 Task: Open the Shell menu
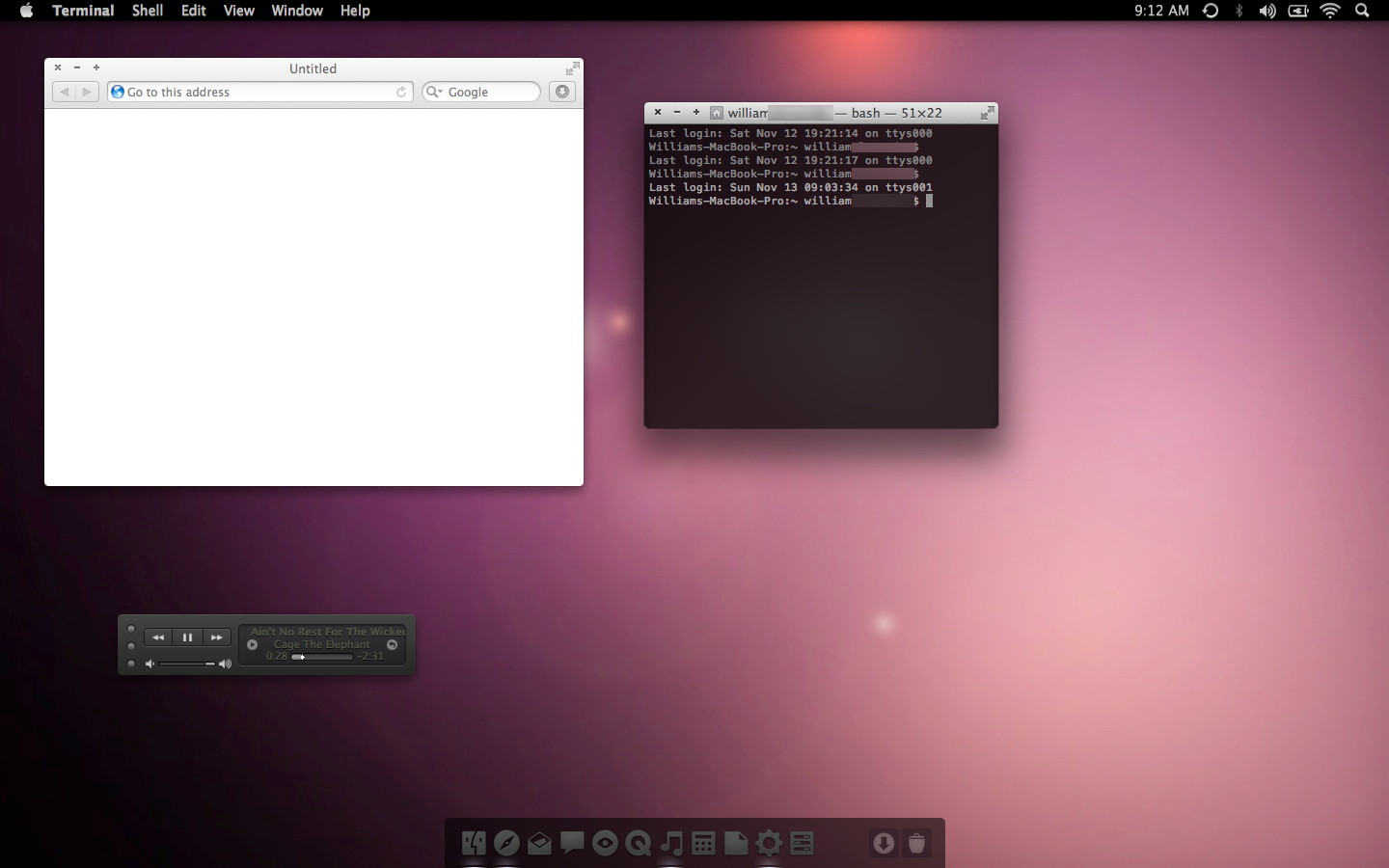pos(148,11)
